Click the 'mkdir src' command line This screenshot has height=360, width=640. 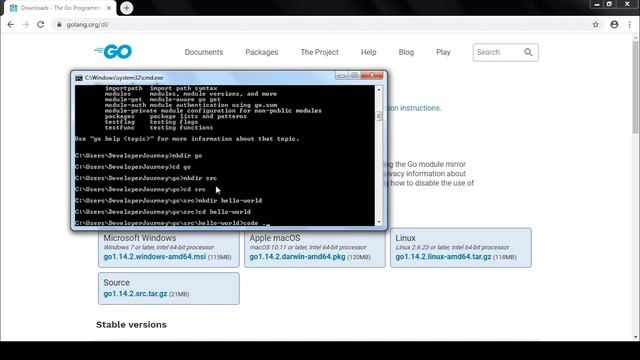[146, 178]
